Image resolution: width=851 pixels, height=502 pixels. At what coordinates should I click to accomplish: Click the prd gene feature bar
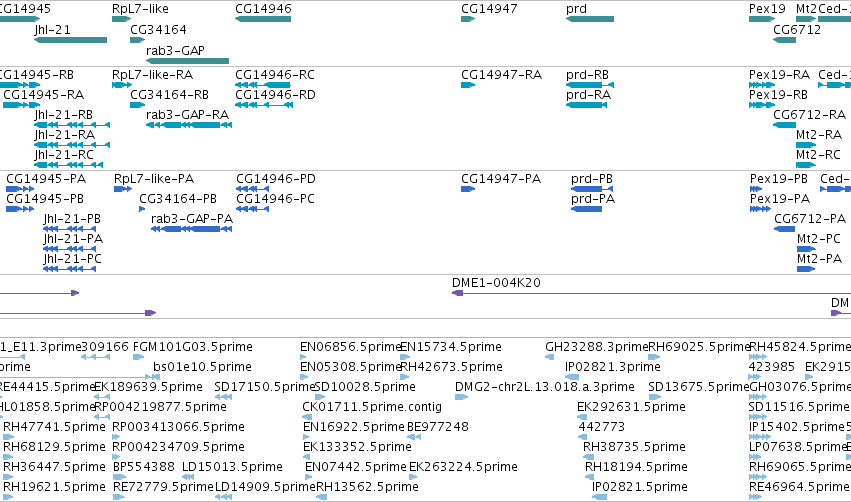pos(589,19)
